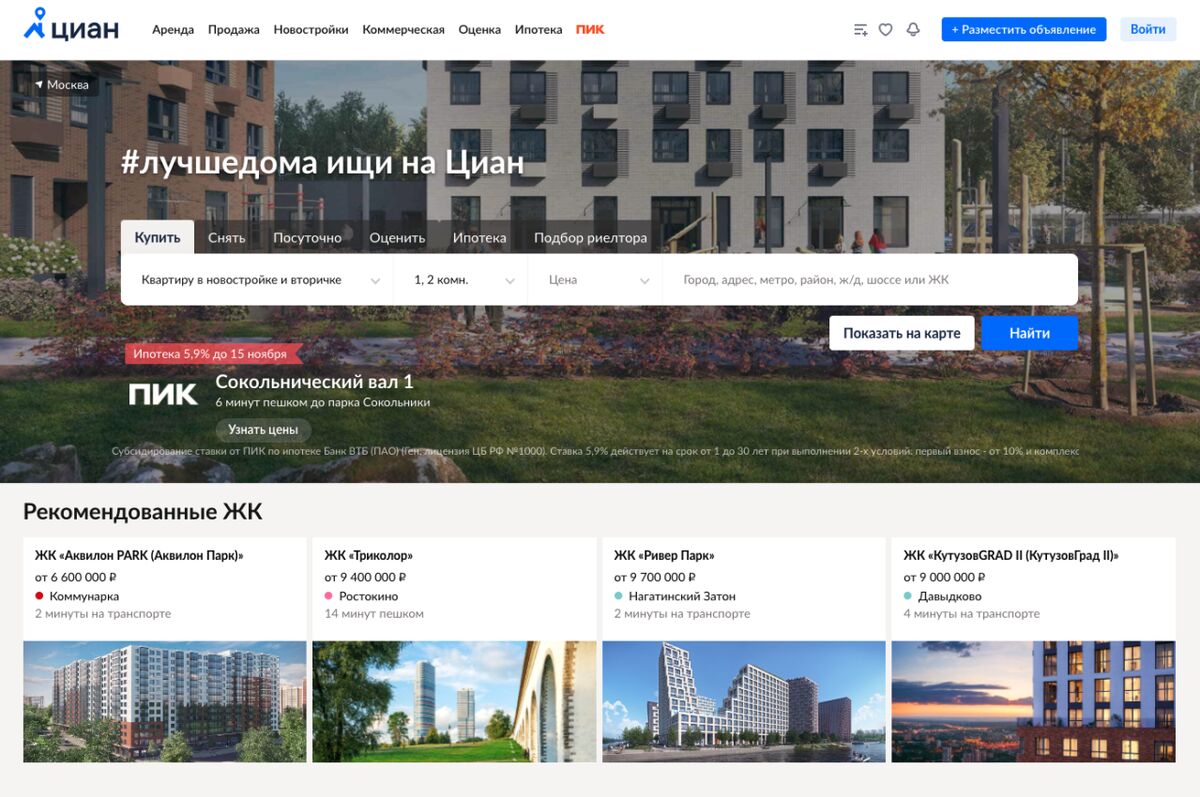Open Новостройки menu
This screenshot has height=797, width=1200.
[x=311, y=30]
